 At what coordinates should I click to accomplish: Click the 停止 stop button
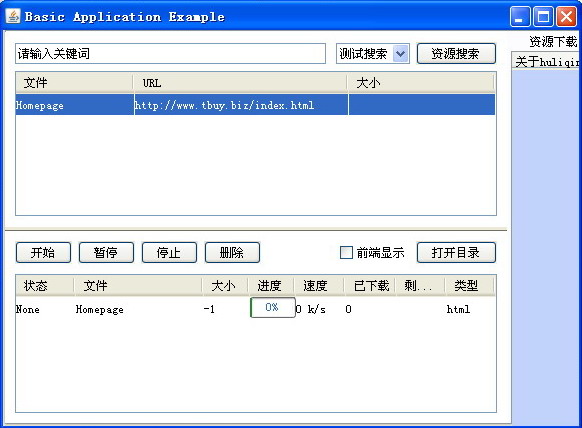[169, 253]
